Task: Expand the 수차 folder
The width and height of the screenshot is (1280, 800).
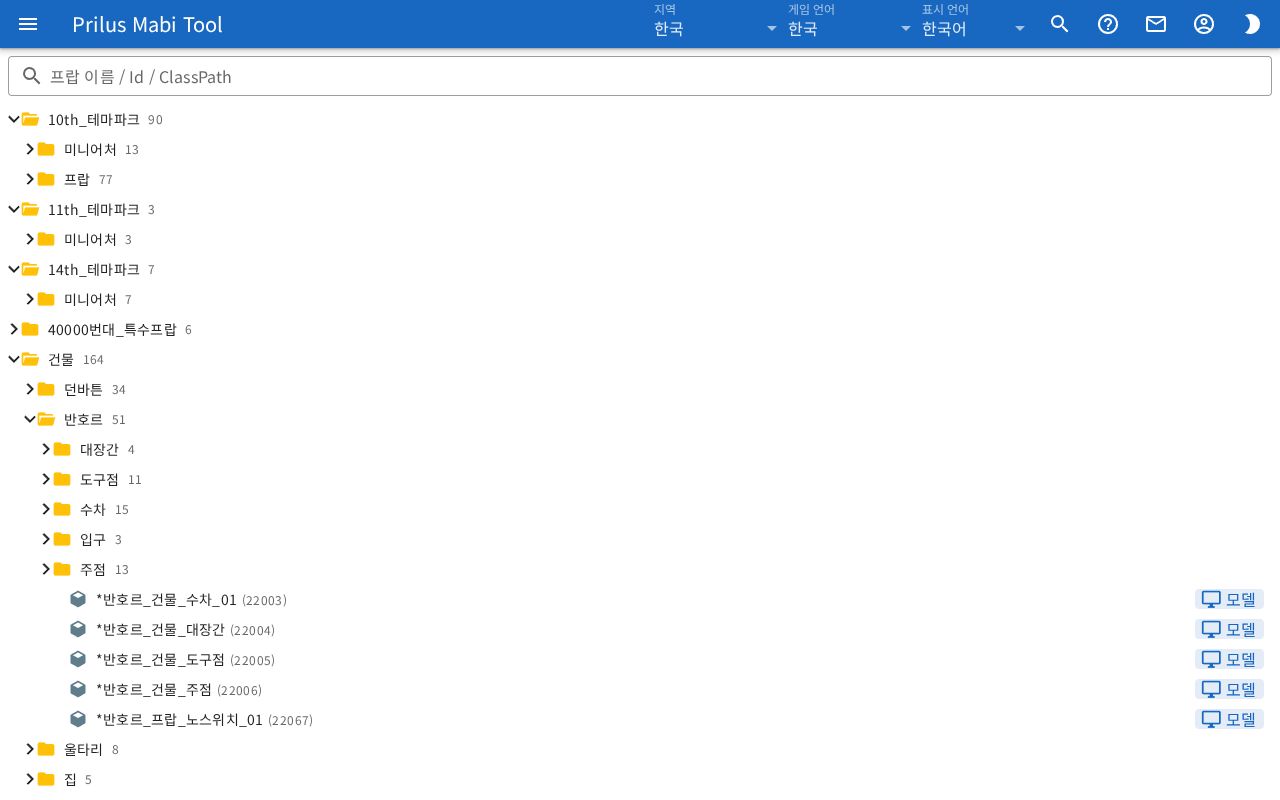Action: point(46,509)
